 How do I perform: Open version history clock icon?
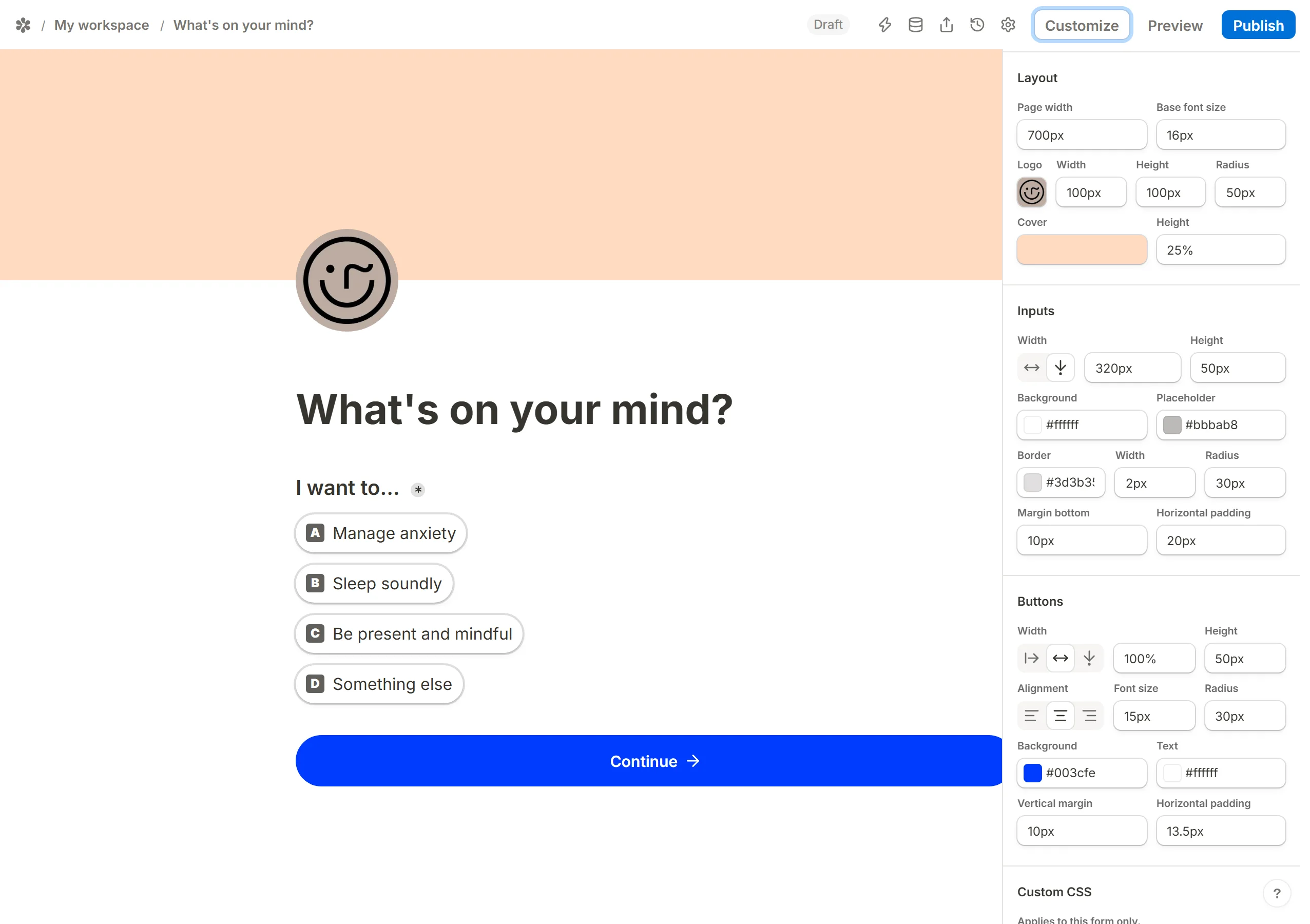coord(977,25)
